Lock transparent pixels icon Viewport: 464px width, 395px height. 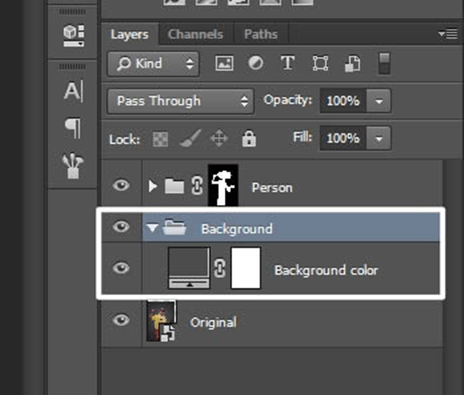point(161,139)
